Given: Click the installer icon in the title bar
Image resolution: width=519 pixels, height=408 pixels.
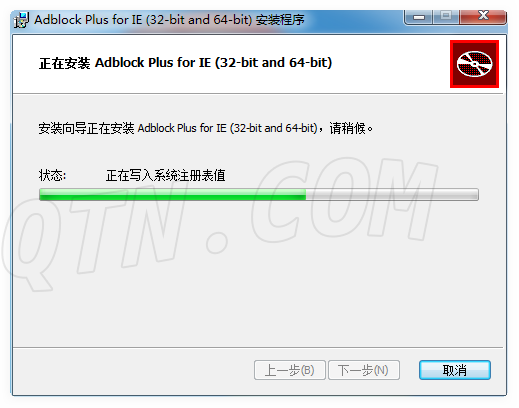Looking at the screenshot, I should click(21, 20).
